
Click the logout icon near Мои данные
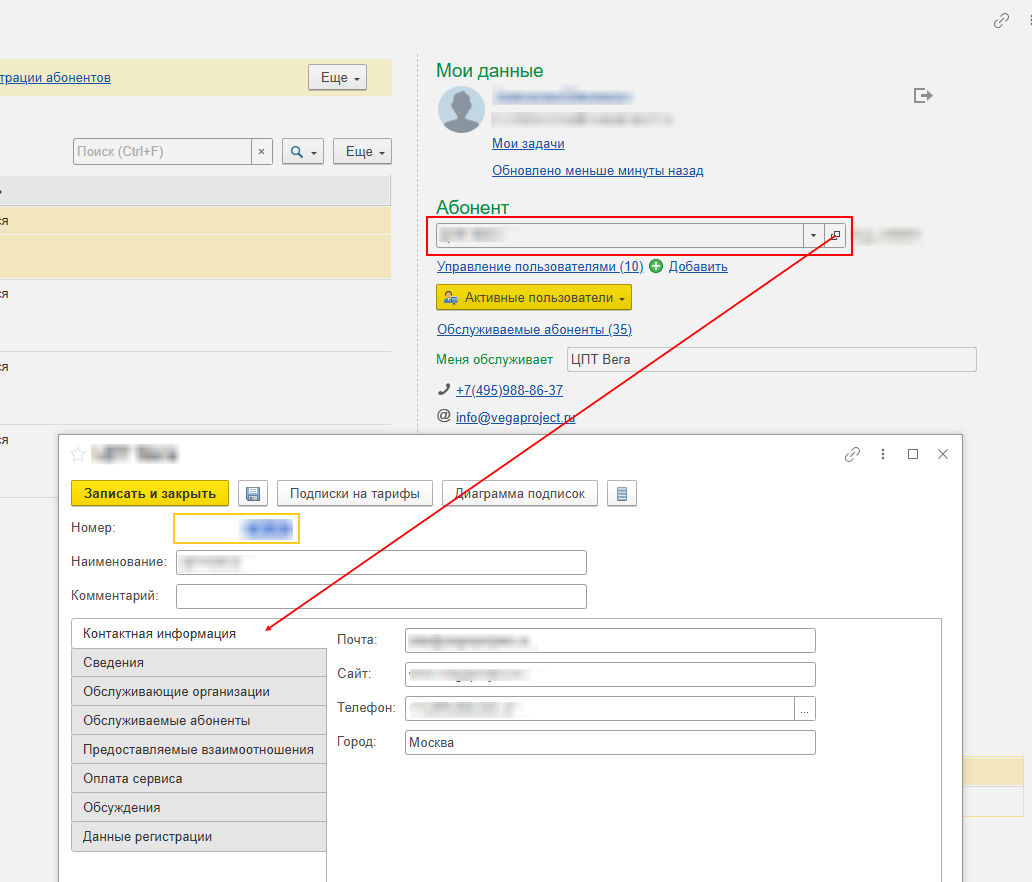pos(923,95)
